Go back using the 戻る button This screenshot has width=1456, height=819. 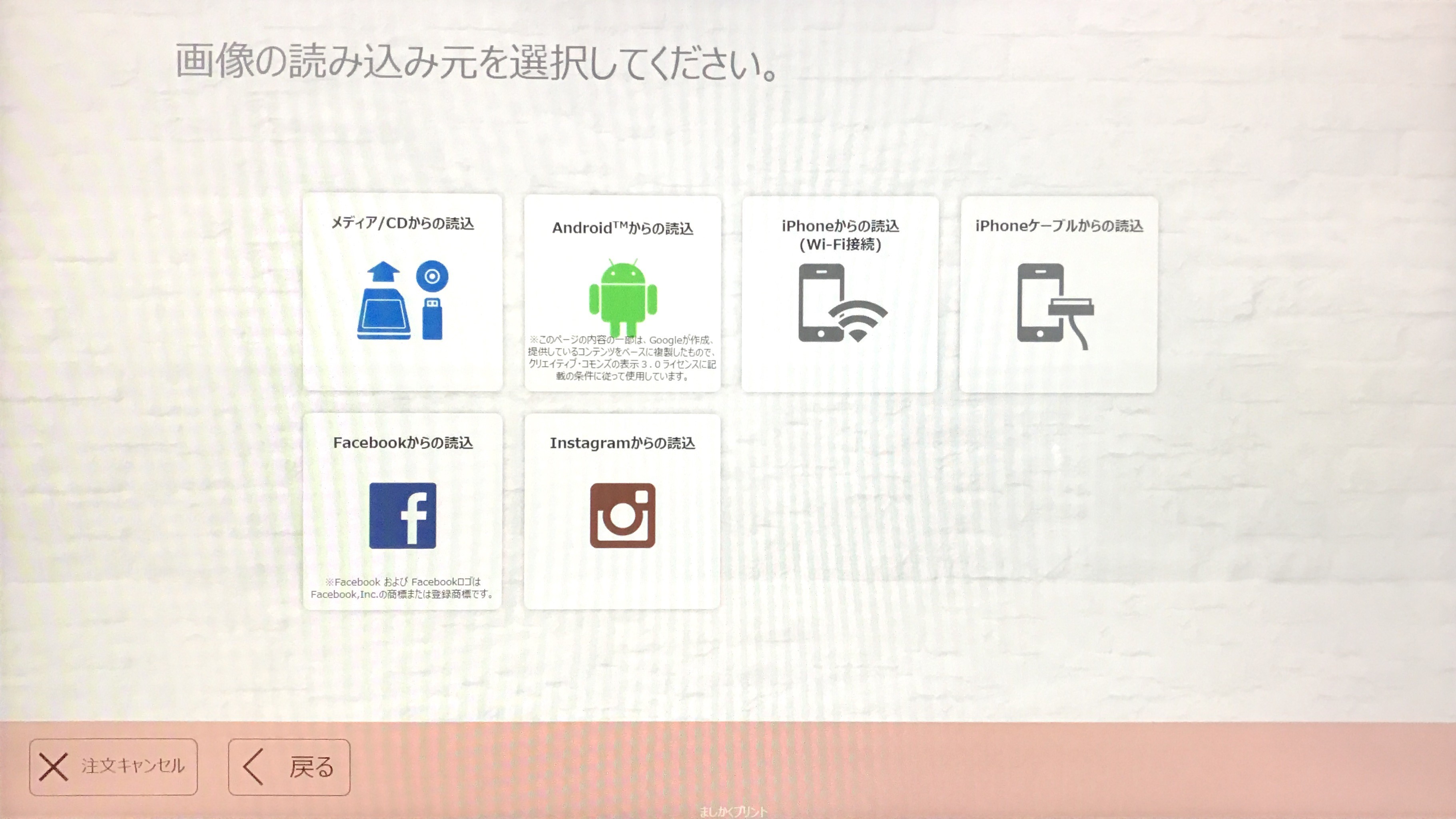(x=289, y=767)
